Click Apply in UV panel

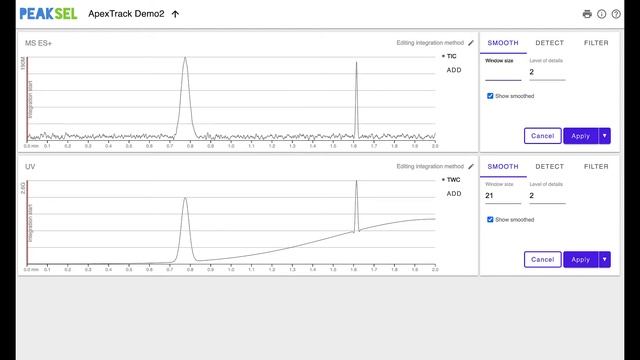pyautogui.click(x=580, y=260)
